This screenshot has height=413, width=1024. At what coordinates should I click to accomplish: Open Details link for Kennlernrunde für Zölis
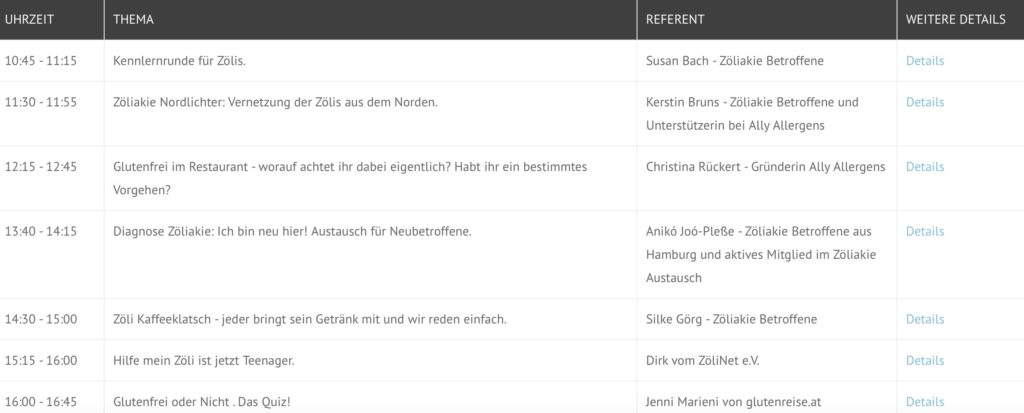924,61
